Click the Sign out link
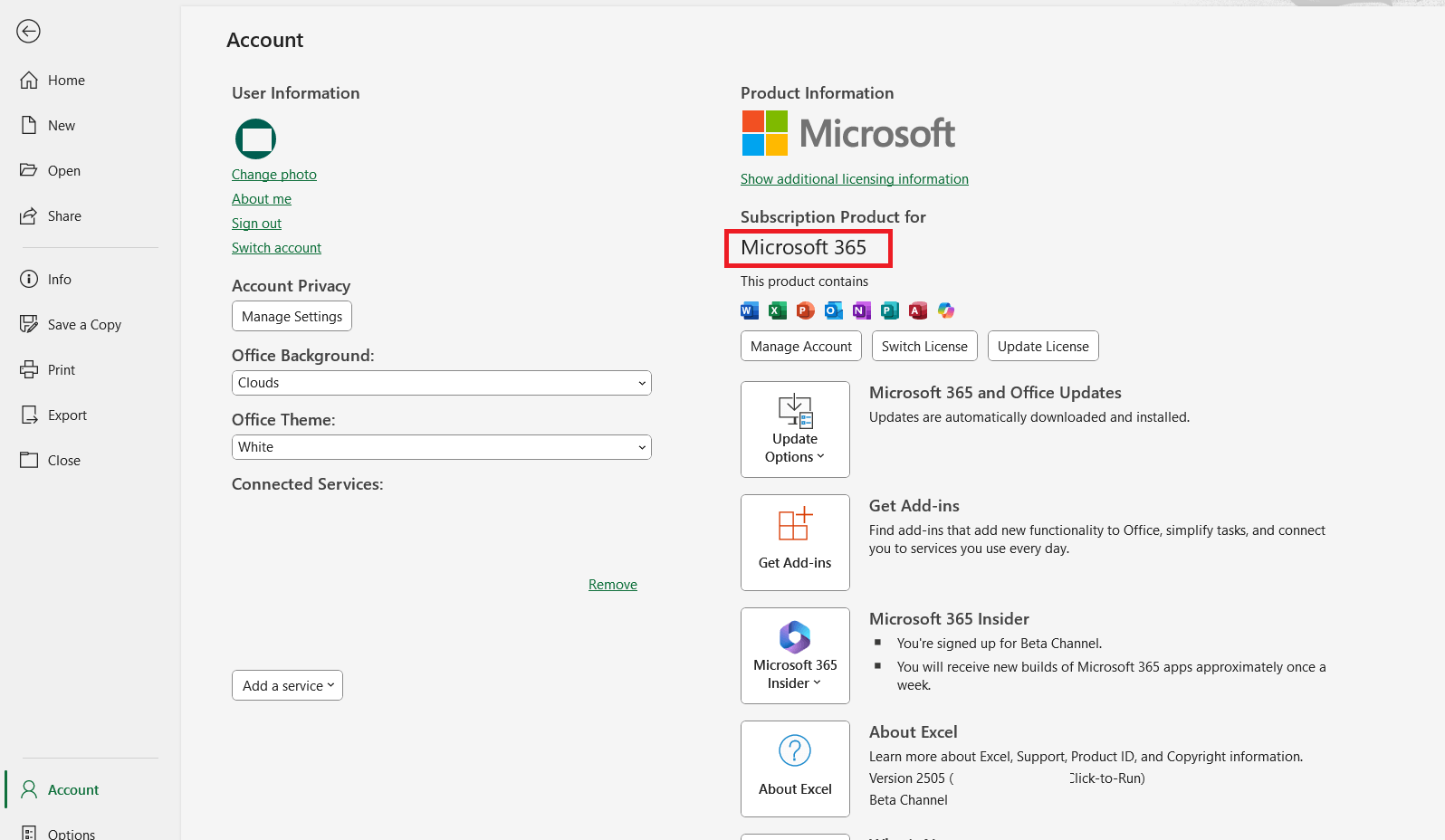 click(x=256, y=224)
